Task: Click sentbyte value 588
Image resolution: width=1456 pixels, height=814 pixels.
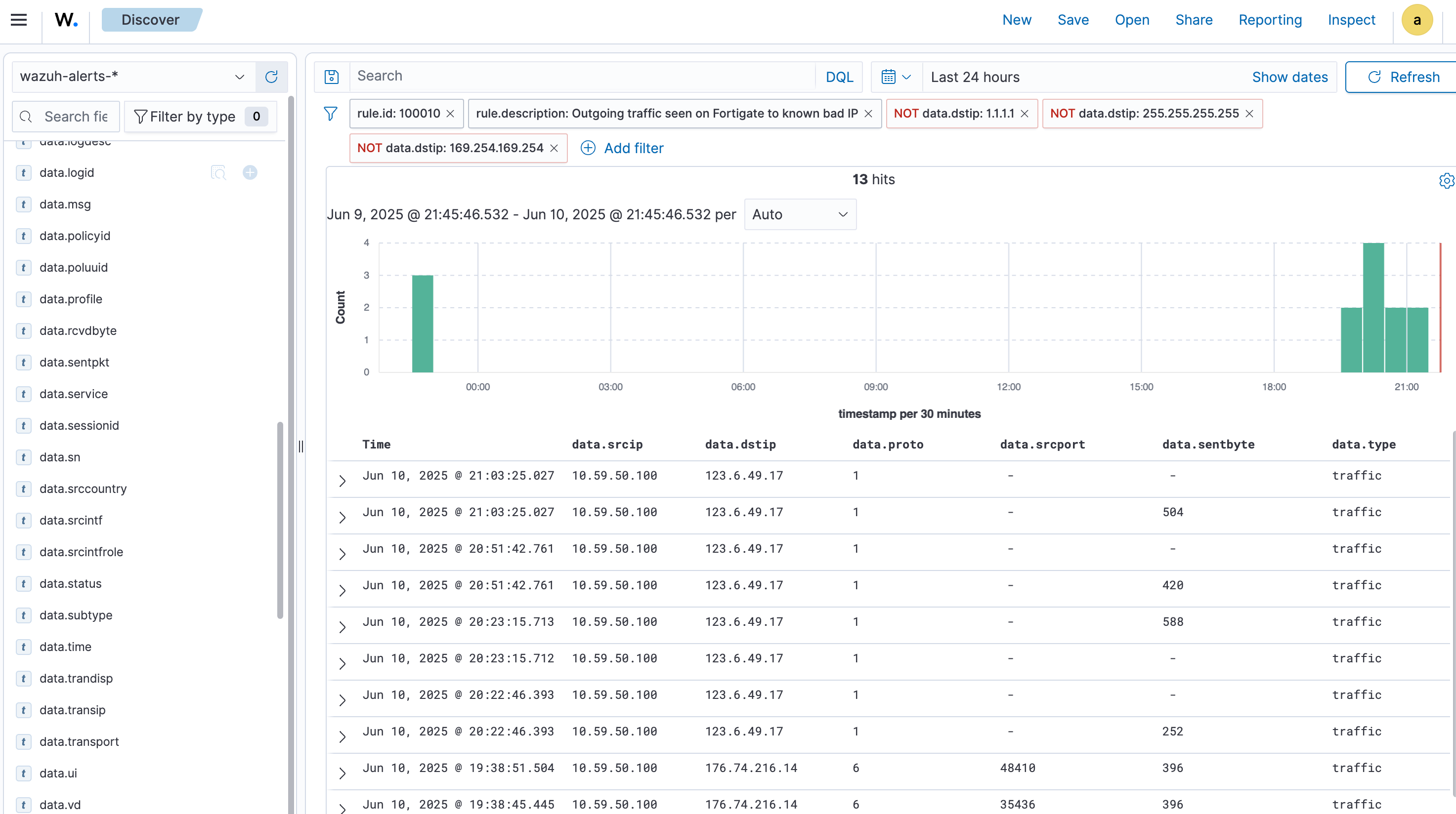Action: [1172, 622]
